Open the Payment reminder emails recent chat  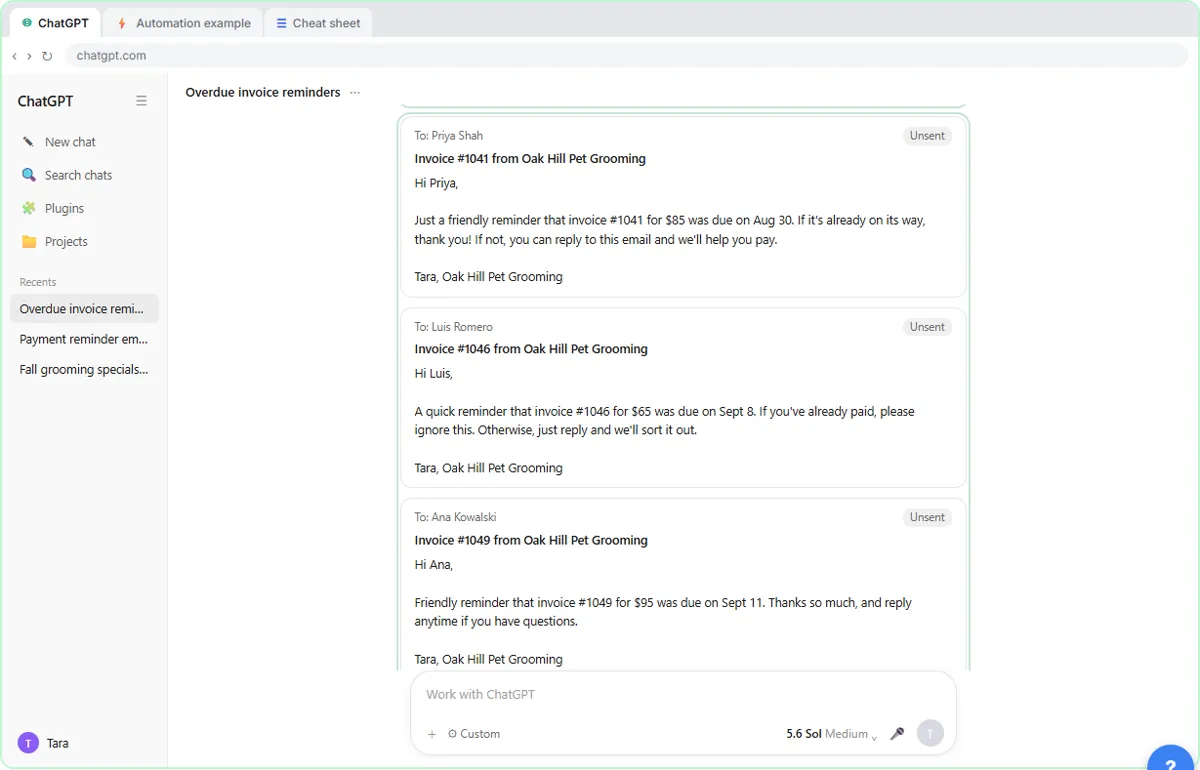84,339
